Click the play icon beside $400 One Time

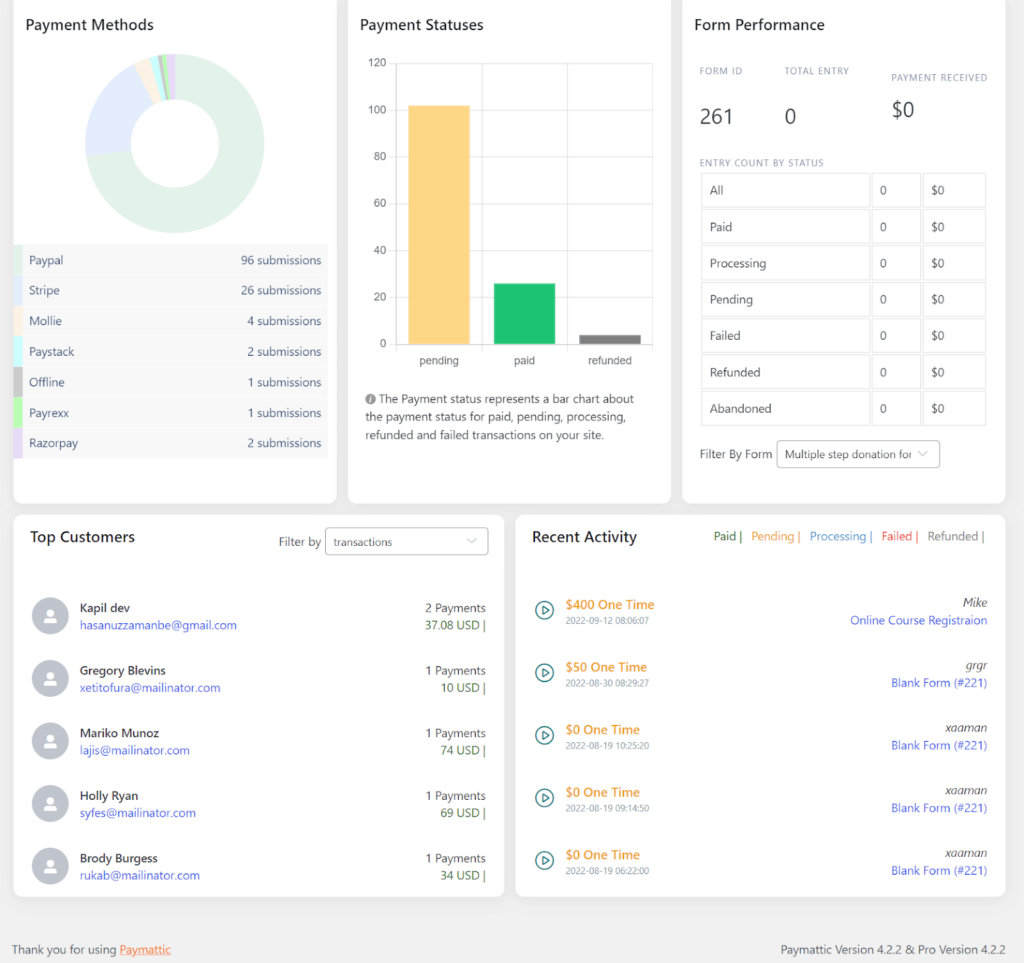[544, 610]
